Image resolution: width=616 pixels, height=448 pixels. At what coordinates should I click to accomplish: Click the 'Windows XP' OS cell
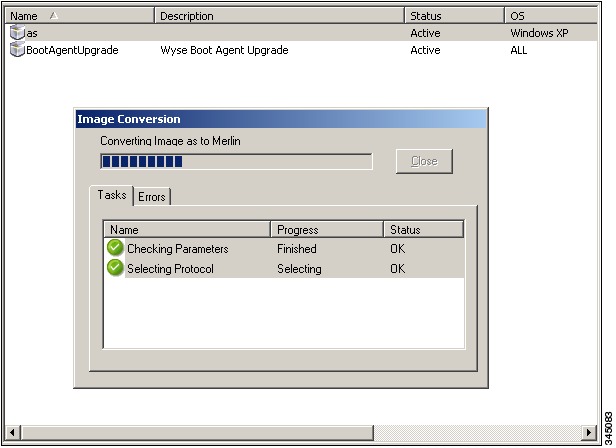pos(539,33)
